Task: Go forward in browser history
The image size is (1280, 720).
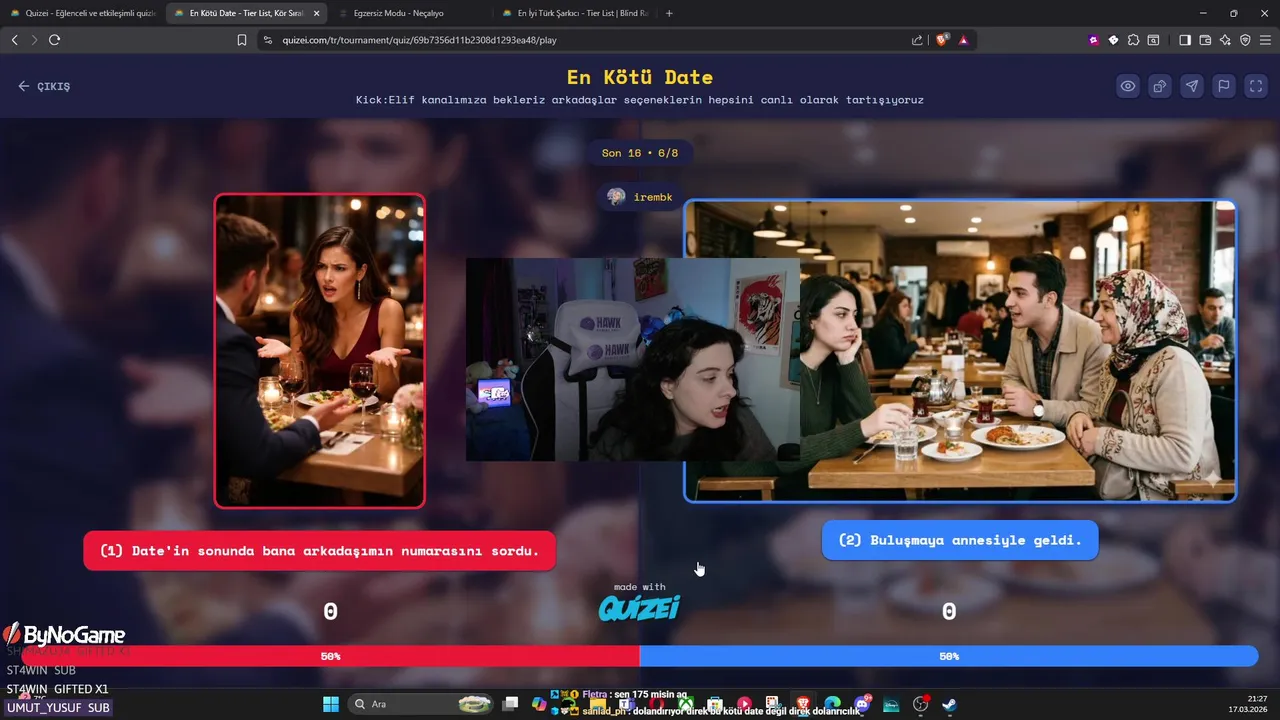Action: coord(34,40)
